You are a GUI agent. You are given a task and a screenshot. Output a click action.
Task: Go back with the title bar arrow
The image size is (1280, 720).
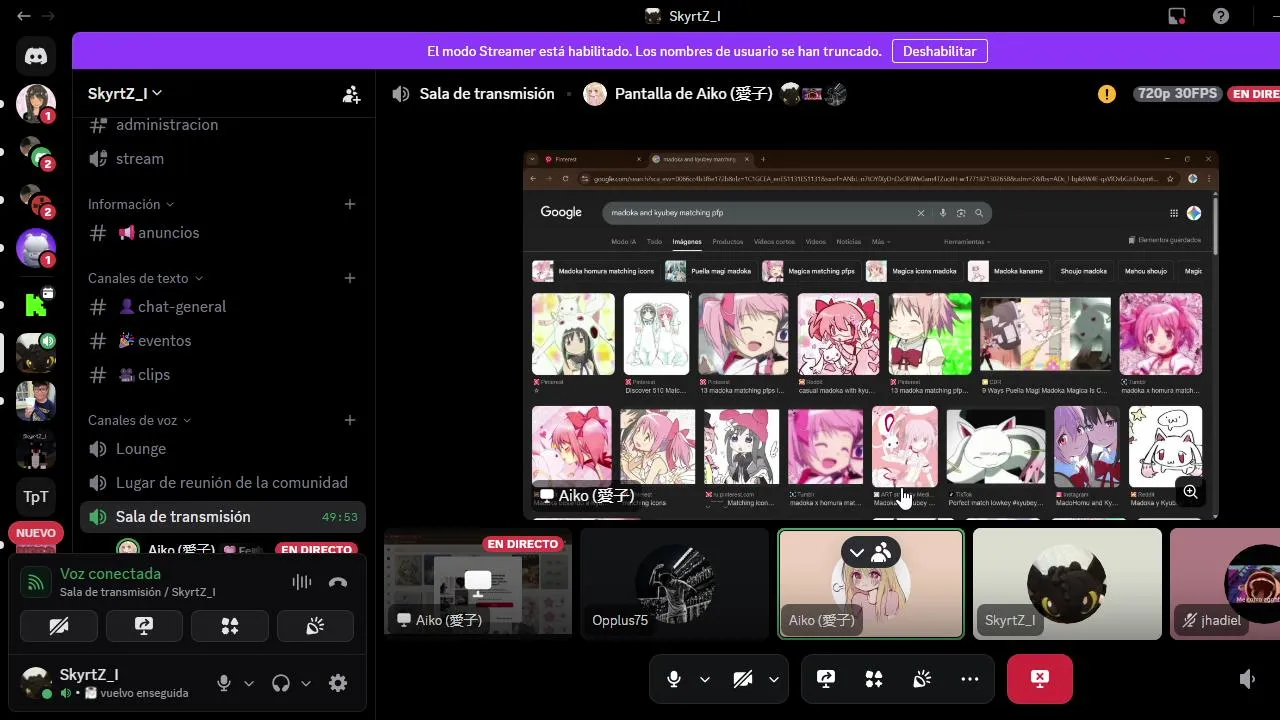tap(23, 16)
